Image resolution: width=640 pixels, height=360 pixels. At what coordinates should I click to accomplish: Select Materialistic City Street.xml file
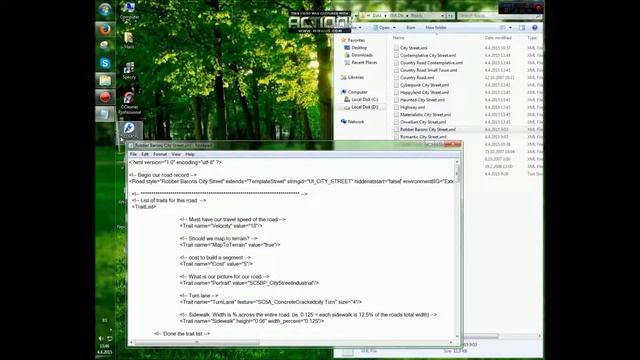pos(425,114)
